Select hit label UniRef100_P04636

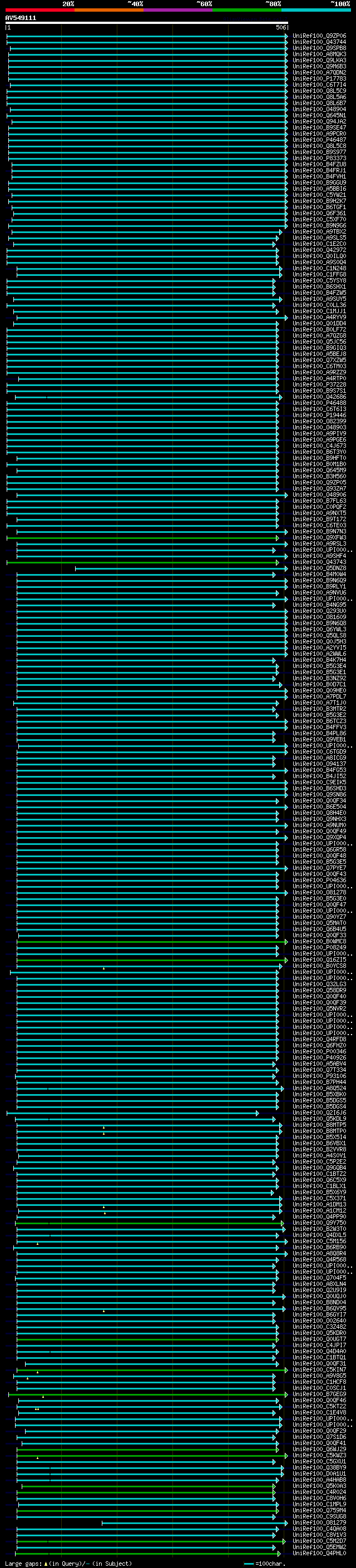[319, 880]
